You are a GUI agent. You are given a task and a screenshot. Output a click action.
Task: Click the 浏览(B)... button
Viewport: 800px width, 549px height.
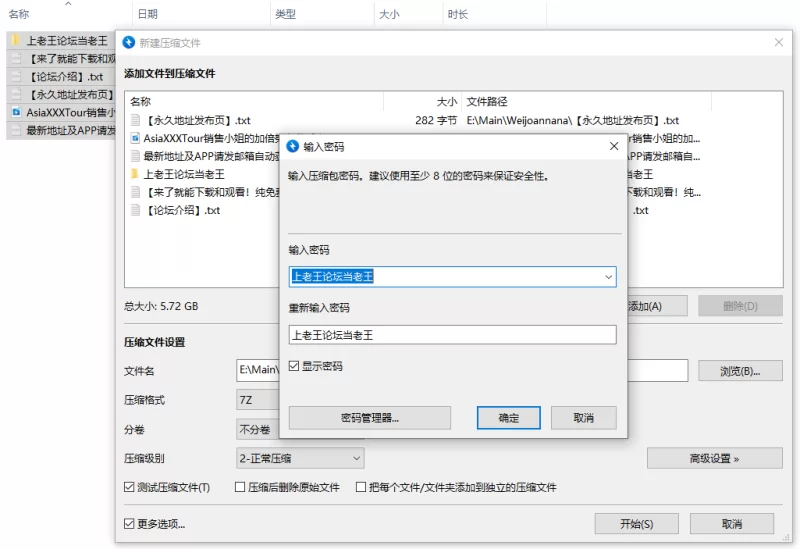[740, 371]
